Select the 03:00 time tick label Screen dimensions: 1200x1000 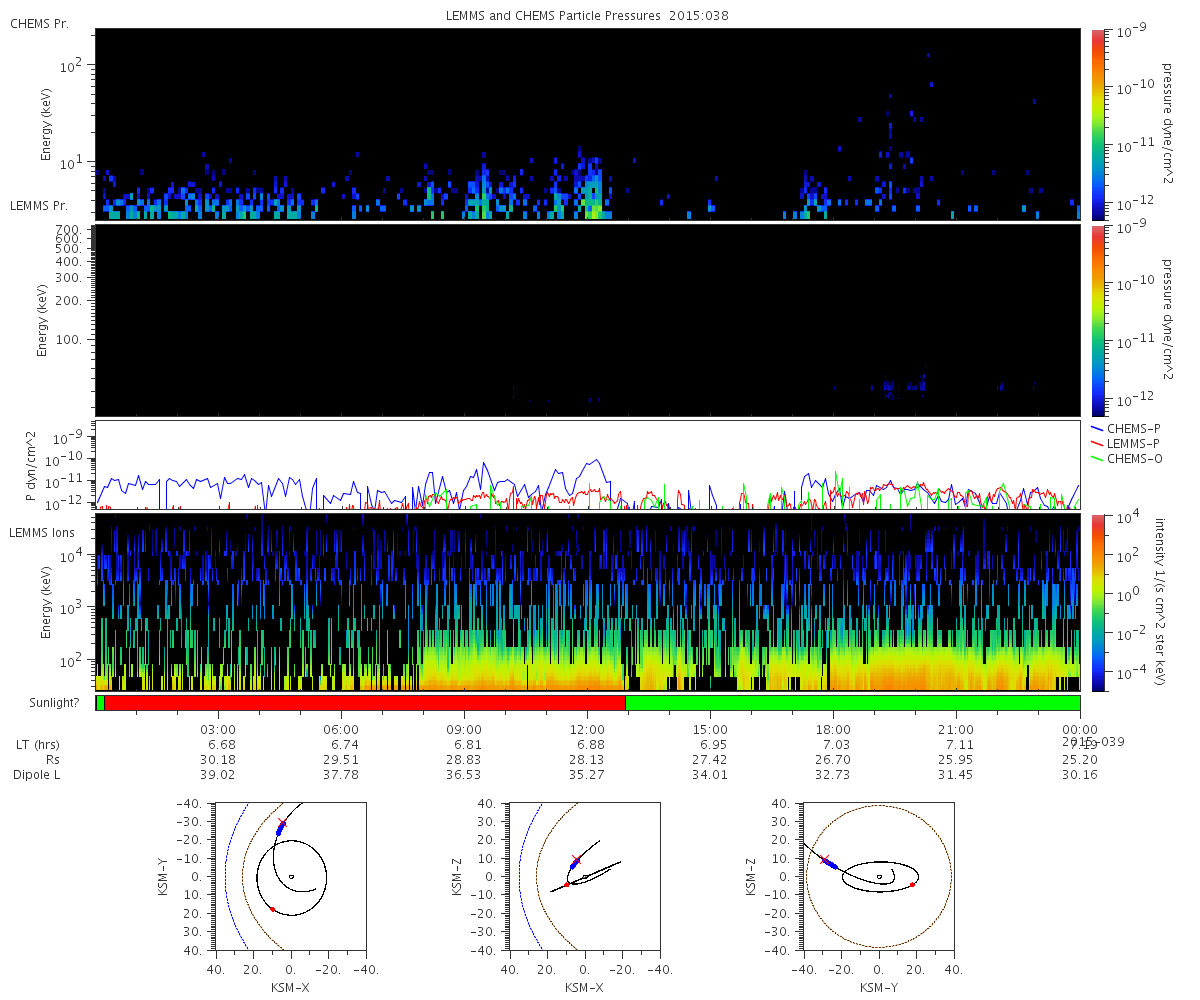tap(218, 729)
